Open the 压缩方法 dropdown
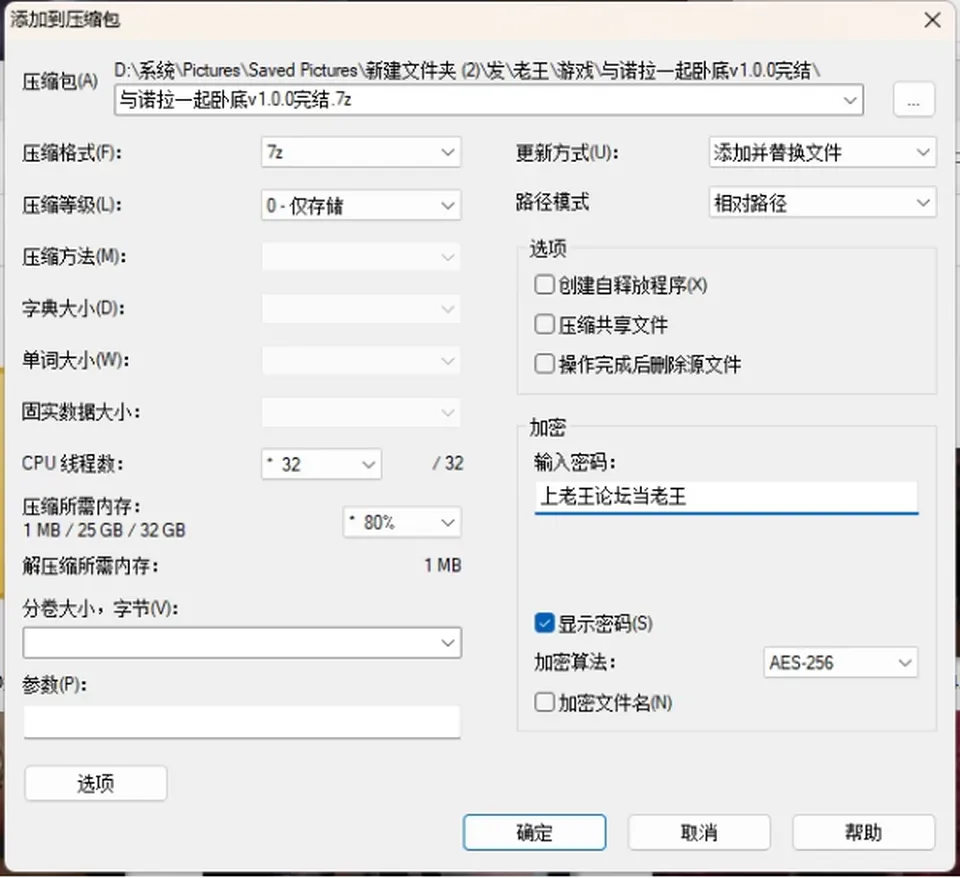Viewport: 960px width, 878px height. pos(361,257)
